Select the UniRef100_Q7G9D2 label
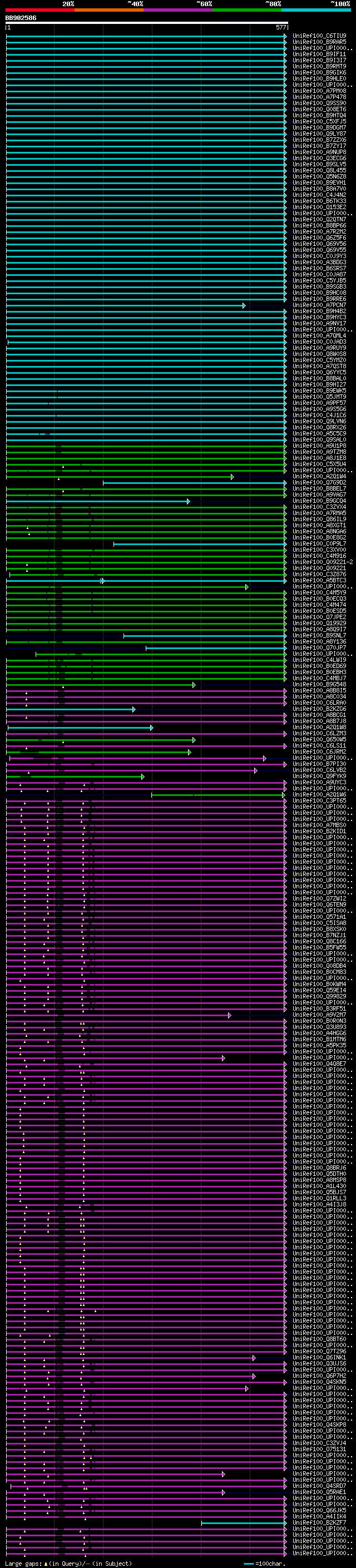Screen dimensions: 356x1568 [319, 483]
